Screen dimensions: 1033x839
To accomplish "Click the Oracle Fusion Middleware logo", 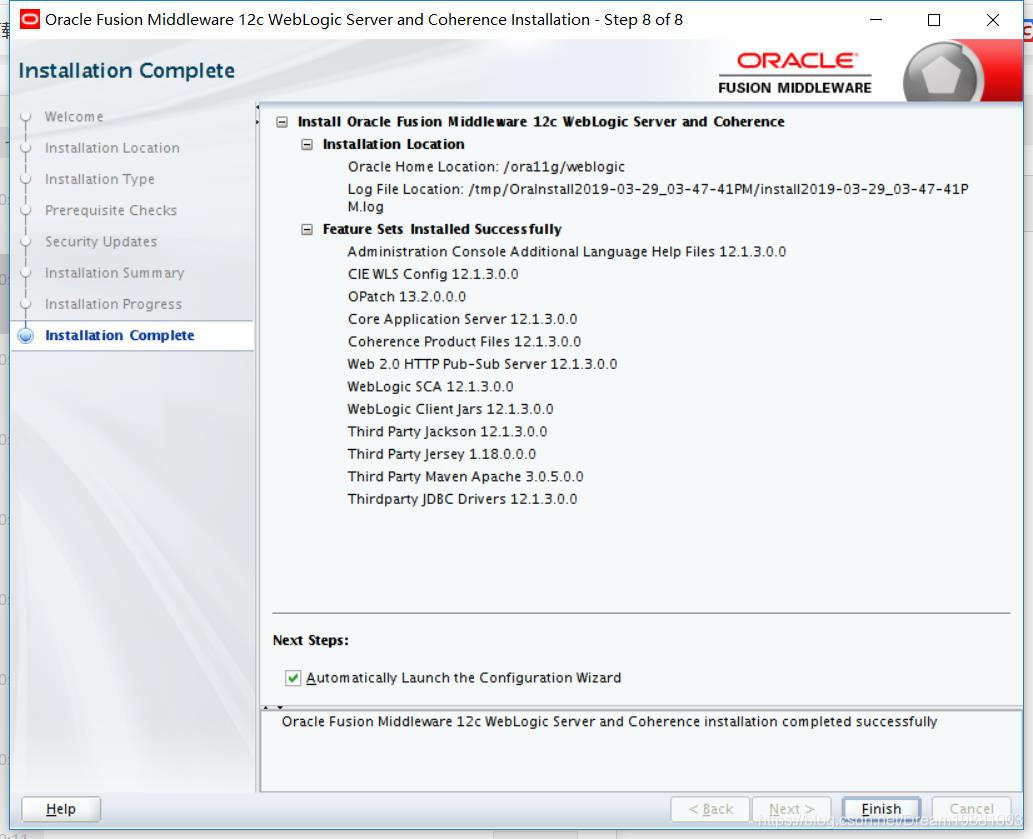I will [795, 73].
